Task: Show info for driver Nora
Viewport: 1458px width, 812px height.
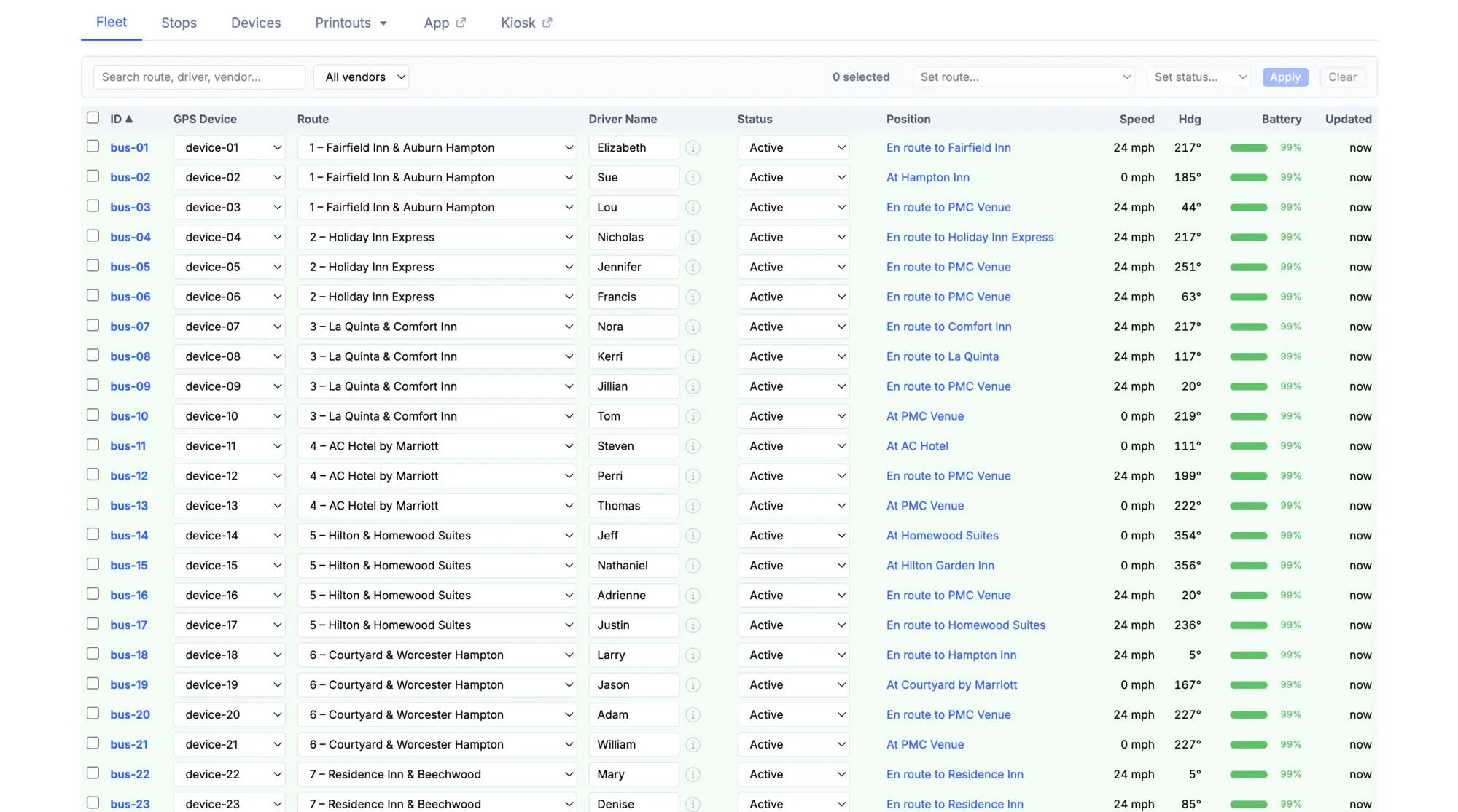Action: (x=693, y=327)
